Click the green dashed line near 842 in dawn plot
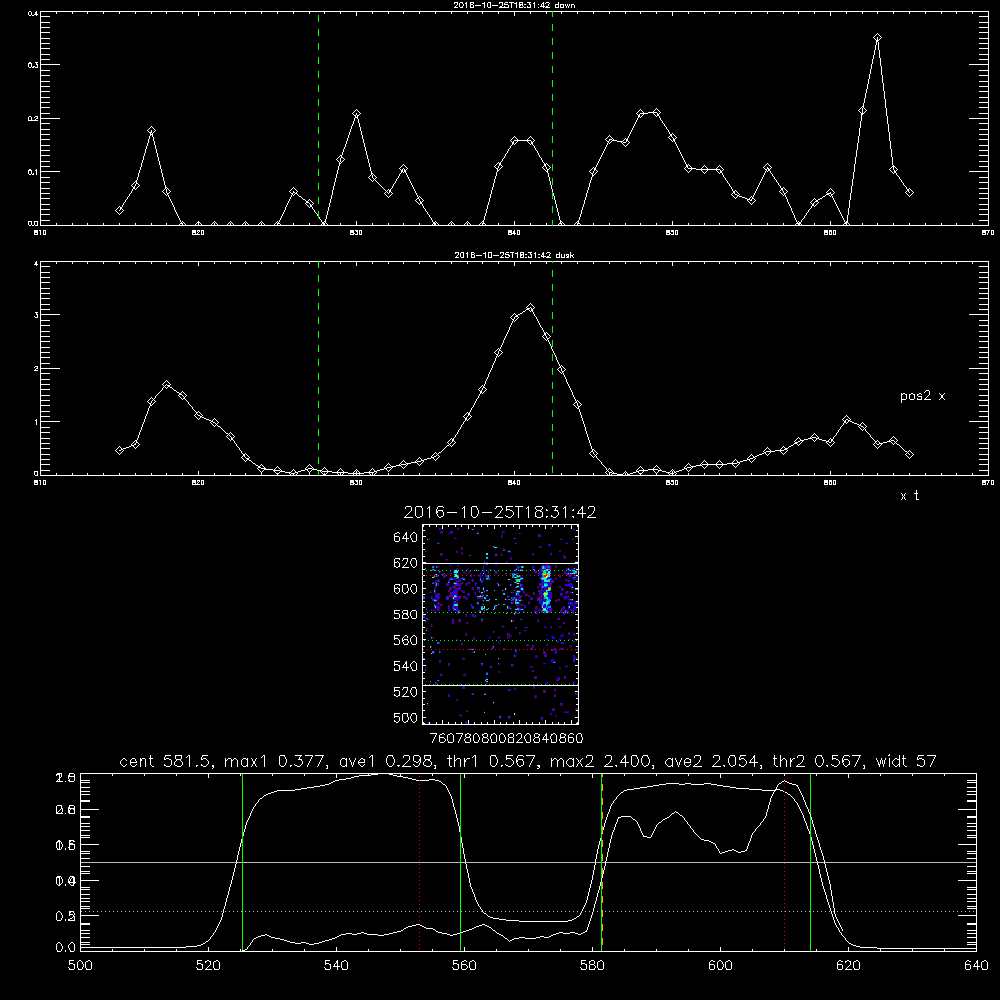Image resolution: width=1000 pixels, height=1000 pixels. click(x=552, y=119)
